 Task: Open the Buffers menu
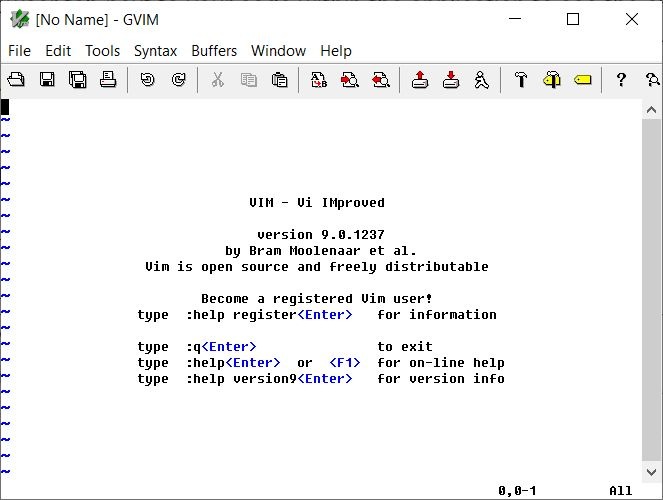pyautogui.click(x=214, y=51)
